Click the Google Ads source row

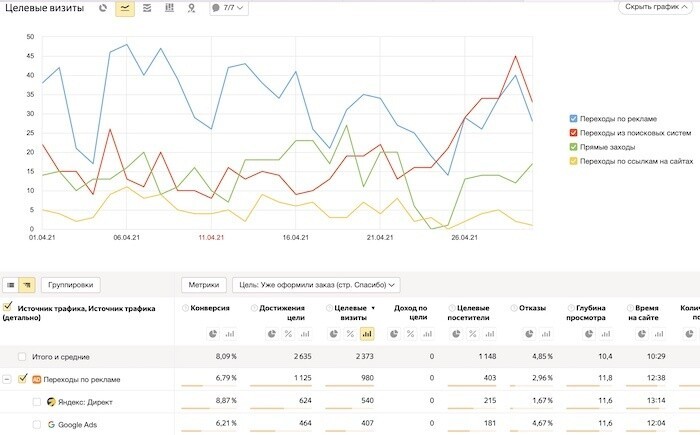tap(77, 425)
